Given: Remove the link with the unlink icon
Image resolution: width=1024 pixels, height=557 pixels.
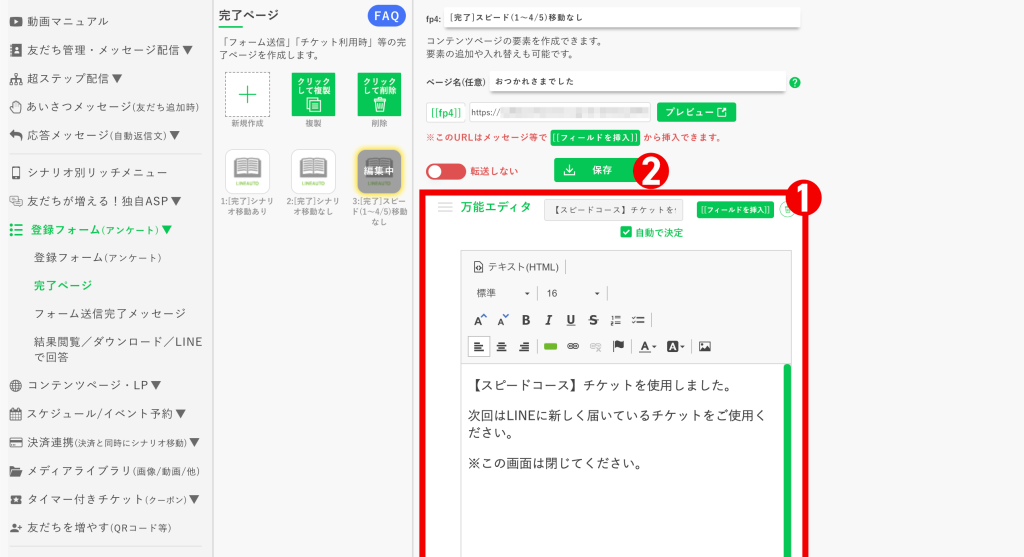Looking at the screenshot, I should click(595, 347).
